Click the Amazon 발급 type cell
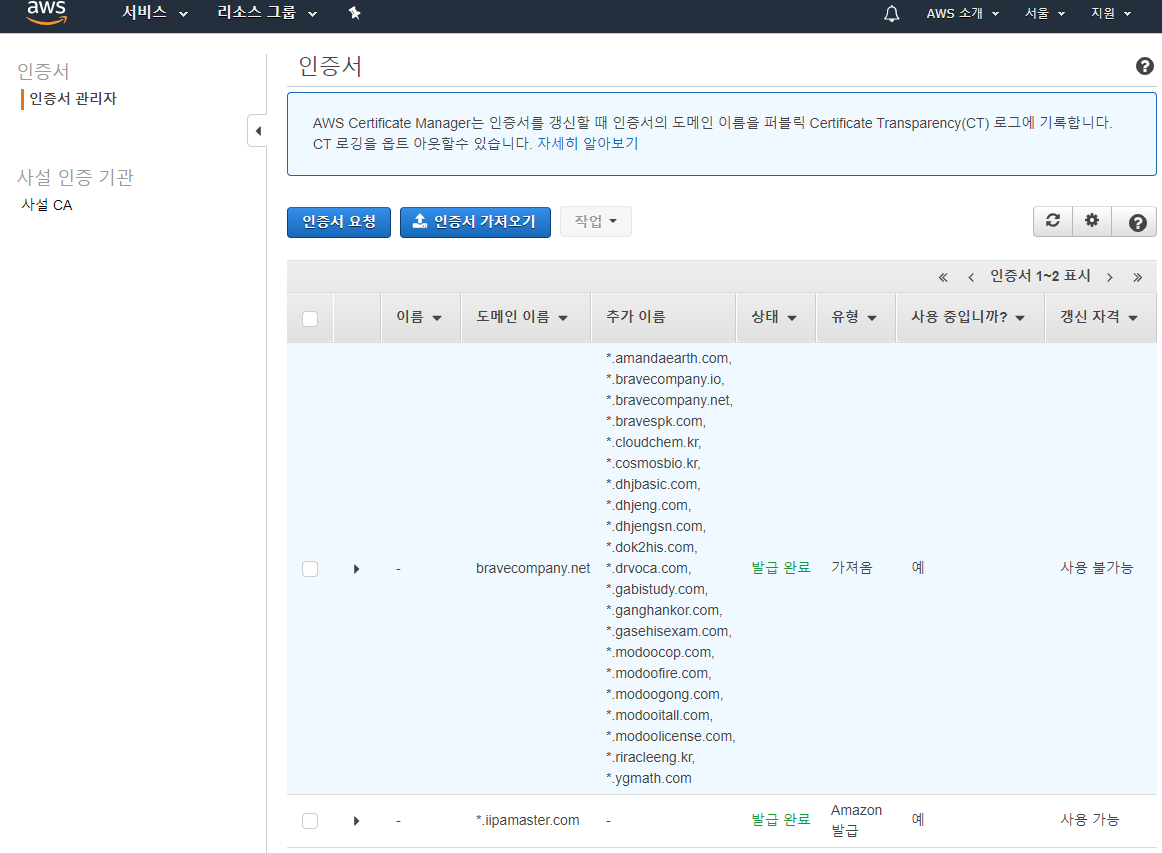Image resolution: width=1162 pixels, height=853 pixels. click(x=856, y=820)
